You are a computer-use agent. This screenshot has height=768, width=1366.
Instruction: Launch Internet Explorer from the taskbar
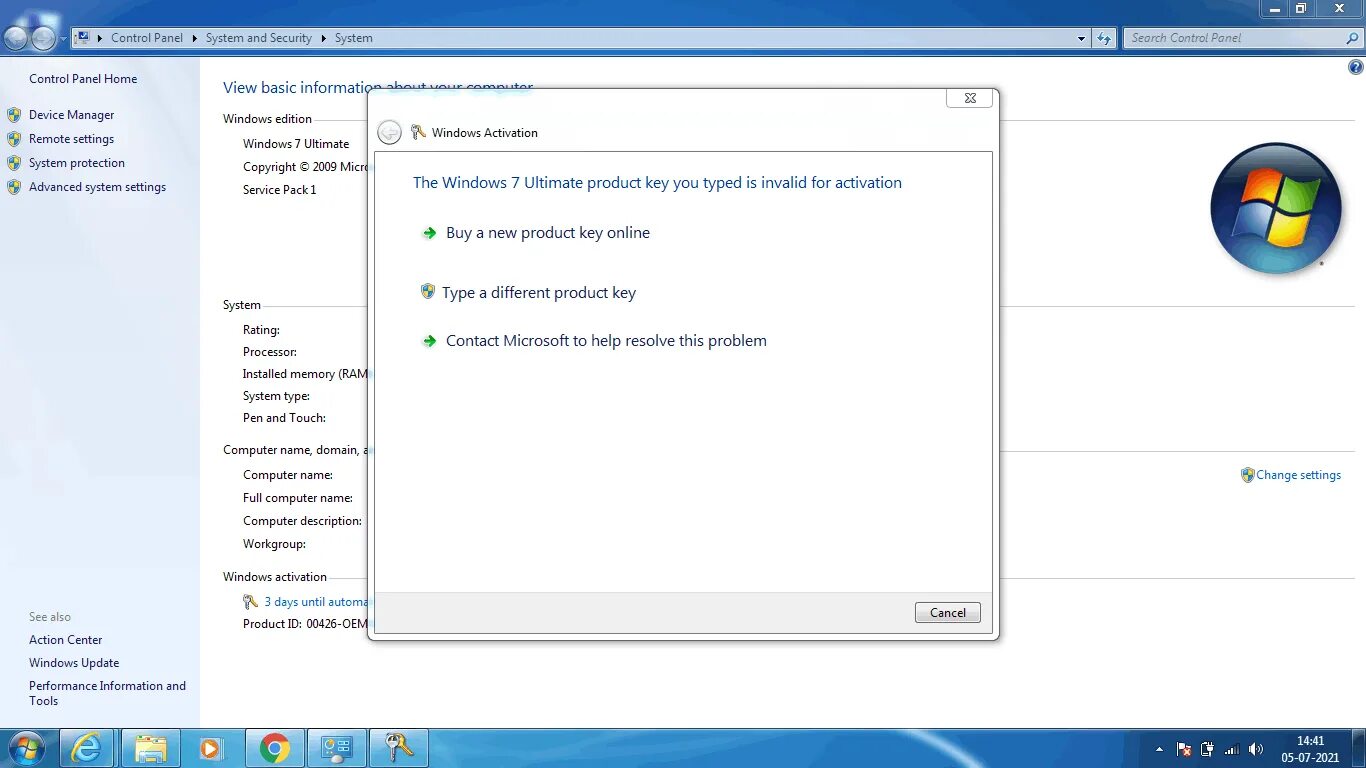click(87, 748)
